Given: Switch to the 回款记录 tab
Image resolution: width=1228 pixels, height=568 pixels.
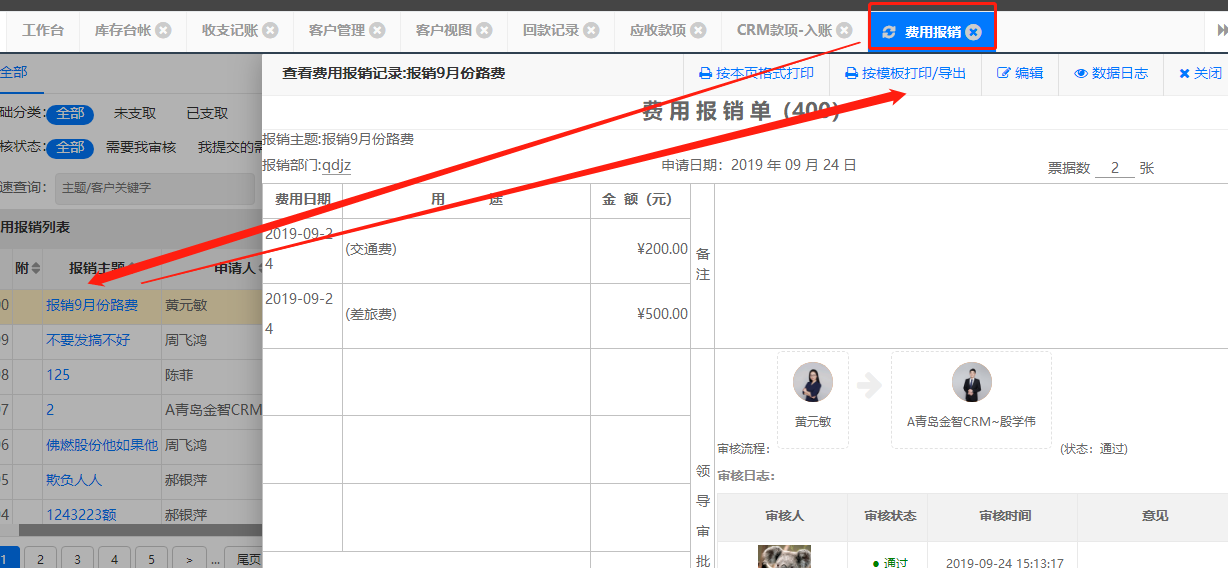Looking at the screenshot, I should click(551, 30).
